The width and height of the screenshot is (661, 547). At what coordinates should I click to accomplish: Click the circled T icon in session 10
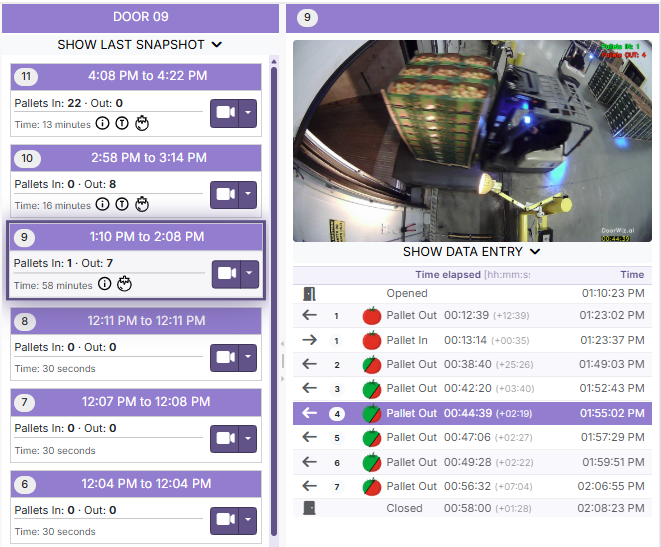(x=122, y=204)
